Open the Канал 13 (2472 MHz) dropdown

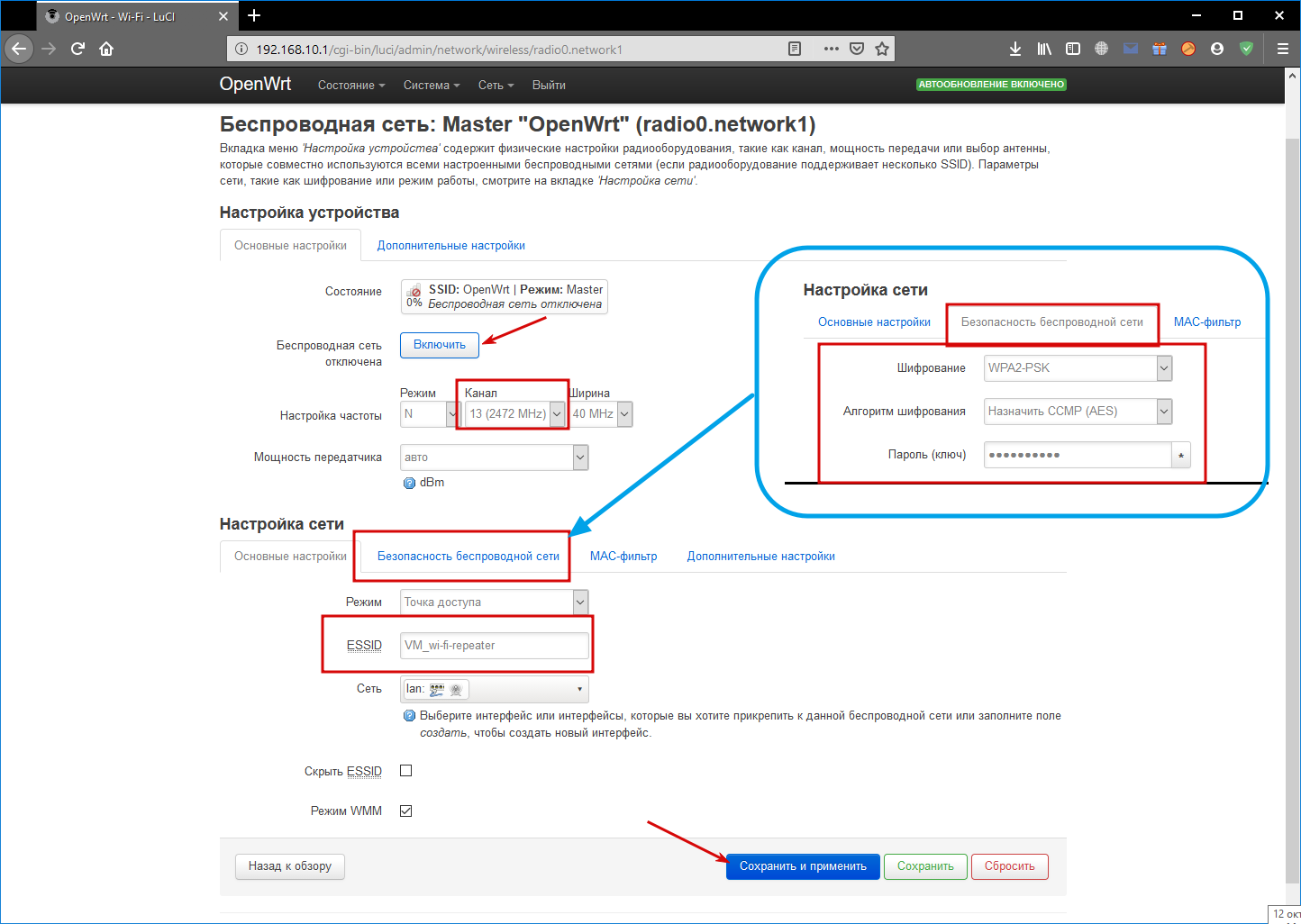(x=515, y=414)
